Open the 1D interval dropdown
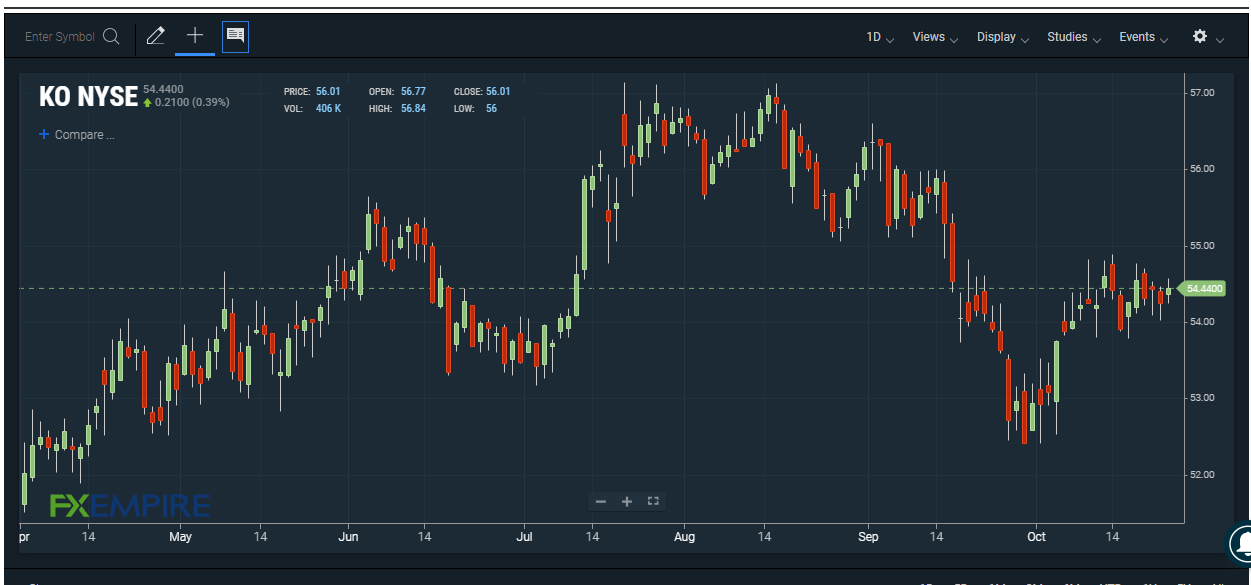 pyautogui.click(x=880, y=37)
